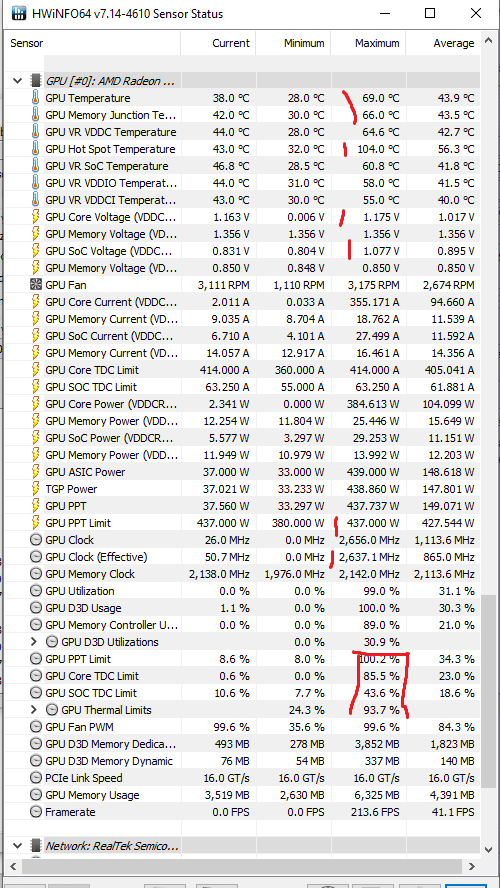Click the chip icon of AMD Radeon GPU group
This screenshot has height=888, width=500.
pyautogui.click(x=36, y=80)
